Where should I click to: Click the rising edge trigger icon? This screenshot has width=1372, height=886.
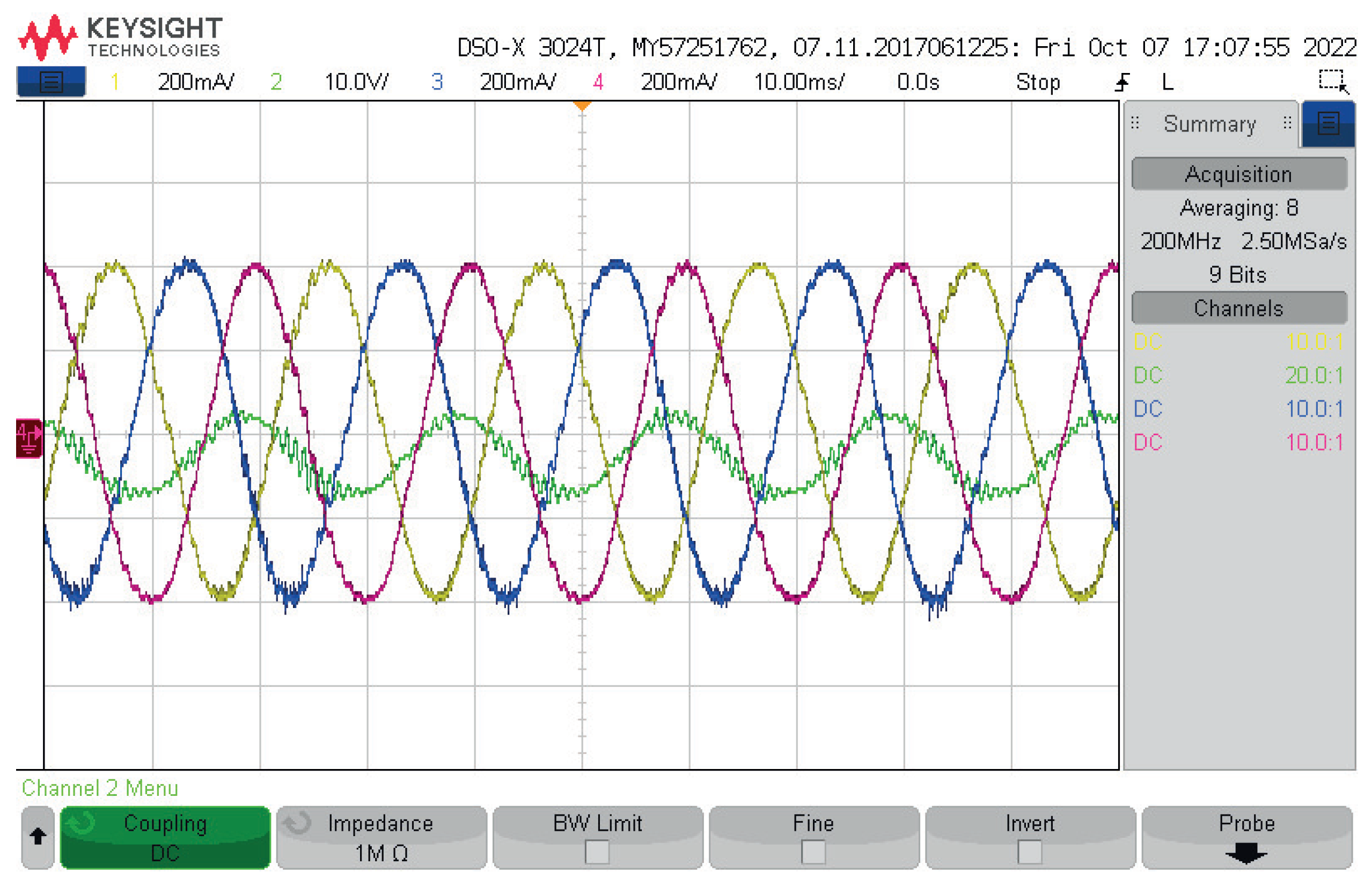point(1122,82)
